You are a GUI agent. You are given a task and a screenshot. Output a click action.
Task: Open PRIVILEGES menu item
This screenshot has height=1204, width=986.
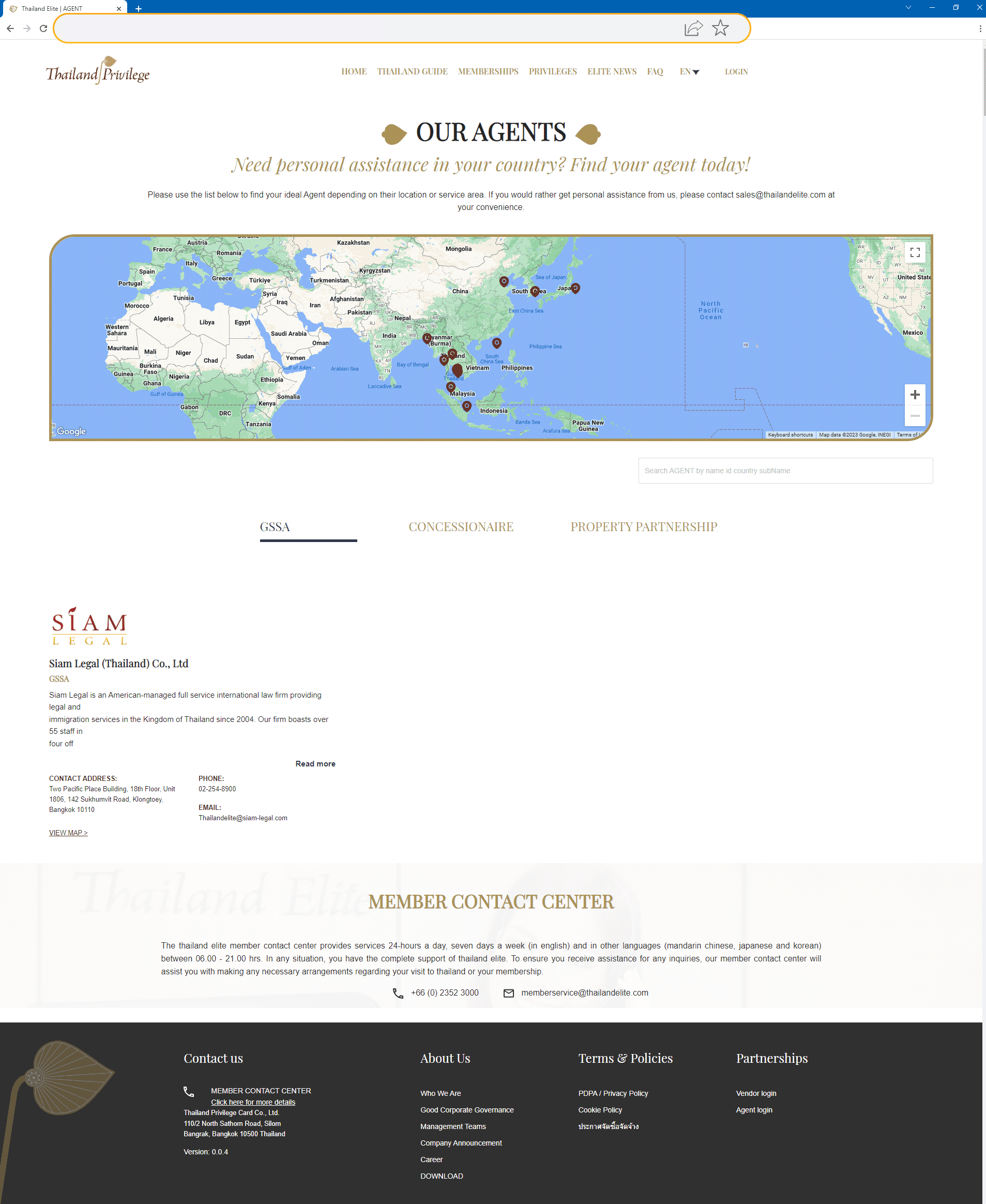coord(553,71)
